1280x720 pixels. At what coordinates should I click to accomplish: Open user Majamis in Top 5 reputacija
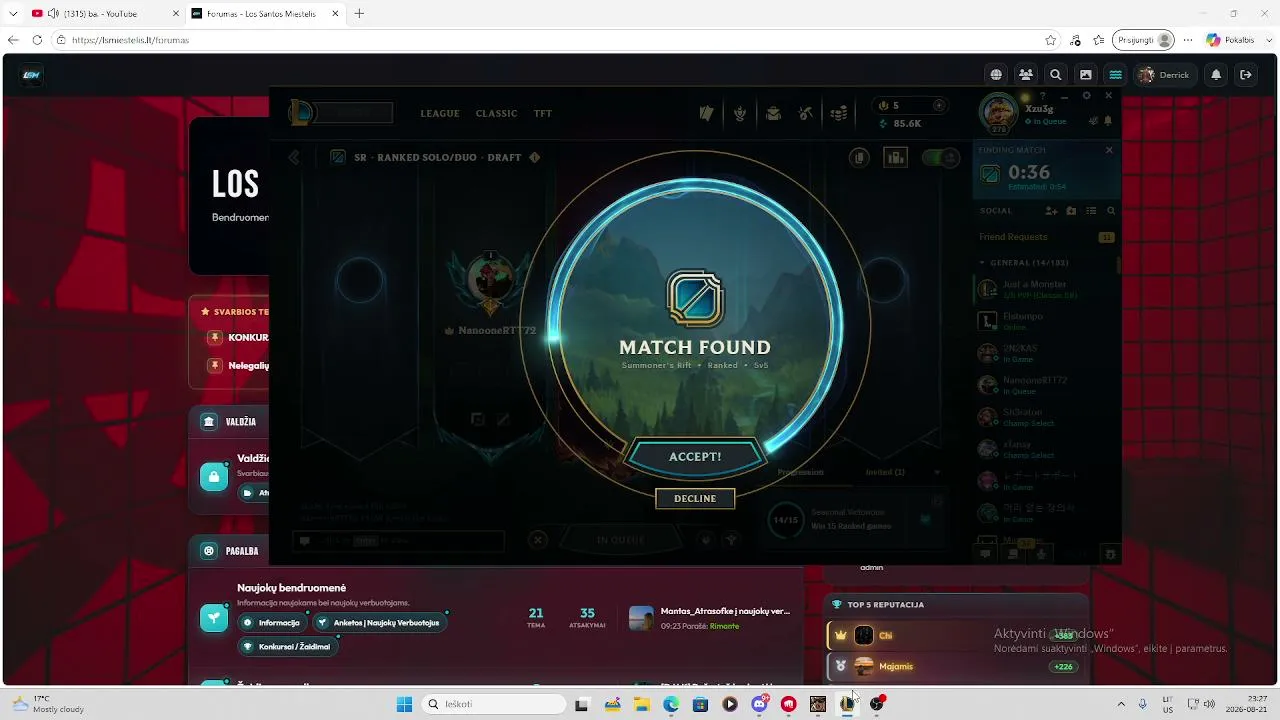click(896, 667)
